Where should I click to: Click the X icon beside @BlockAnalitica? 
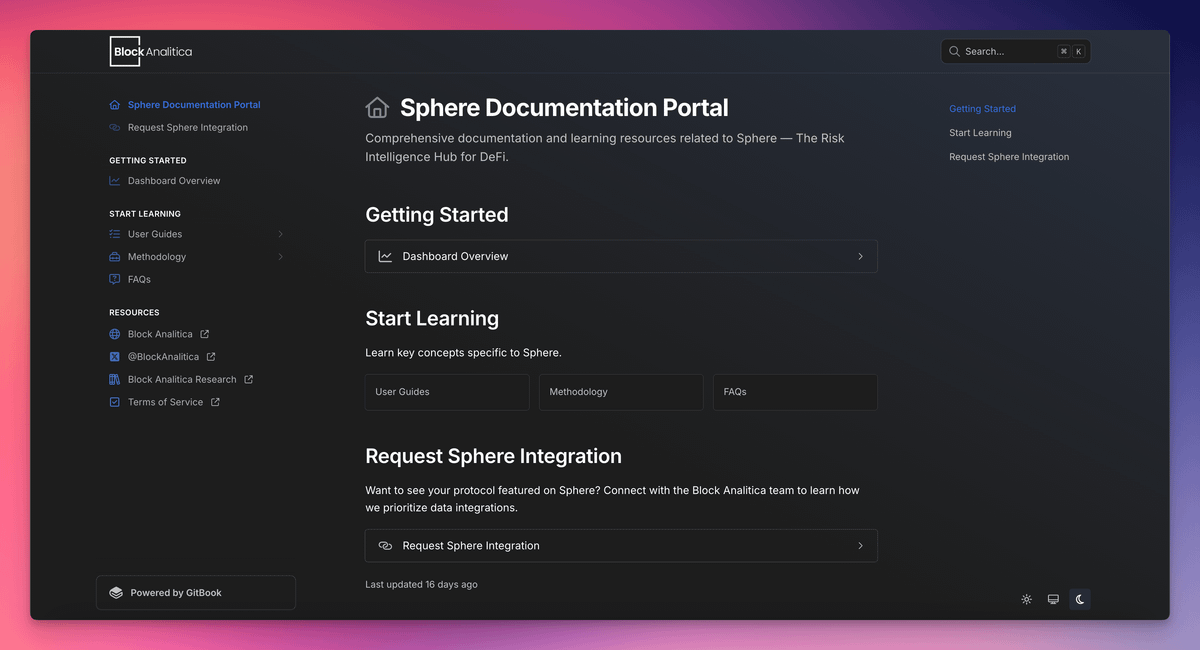tap(115, 357)
